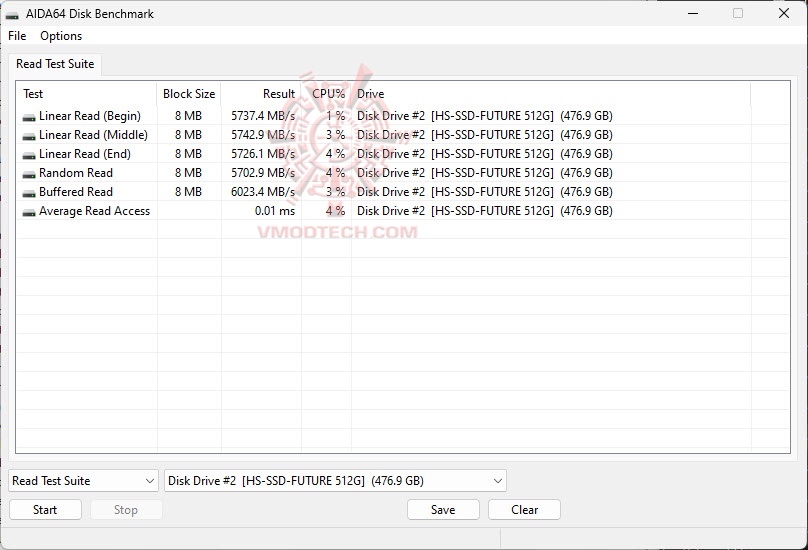Click the drive icon beside Linear Read (Begin)
Image resolution: width=808 pixels, height=550 pixels.
[29, 118]
